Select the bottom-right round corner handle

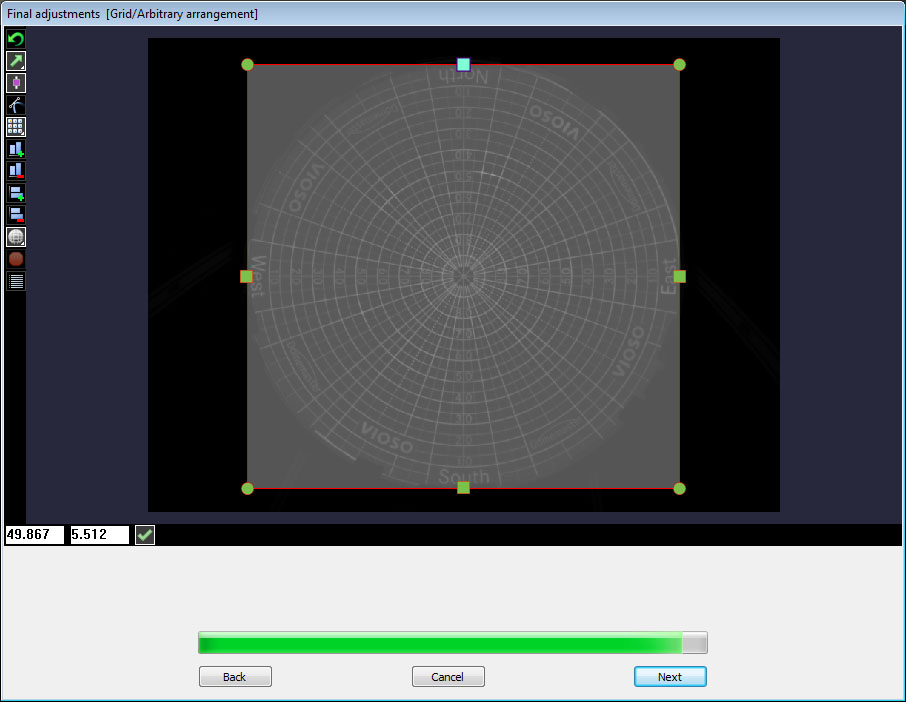pyautogui.click(x=680, y=489)
